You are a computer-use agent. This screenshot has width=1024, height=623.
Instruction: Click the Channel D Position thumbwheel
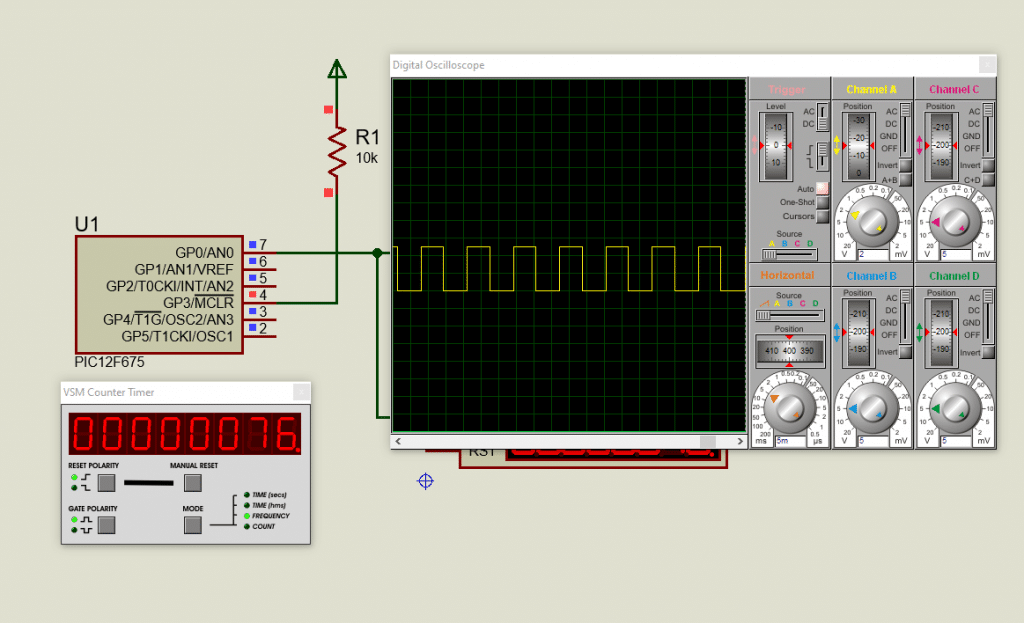tap(941, 332)
